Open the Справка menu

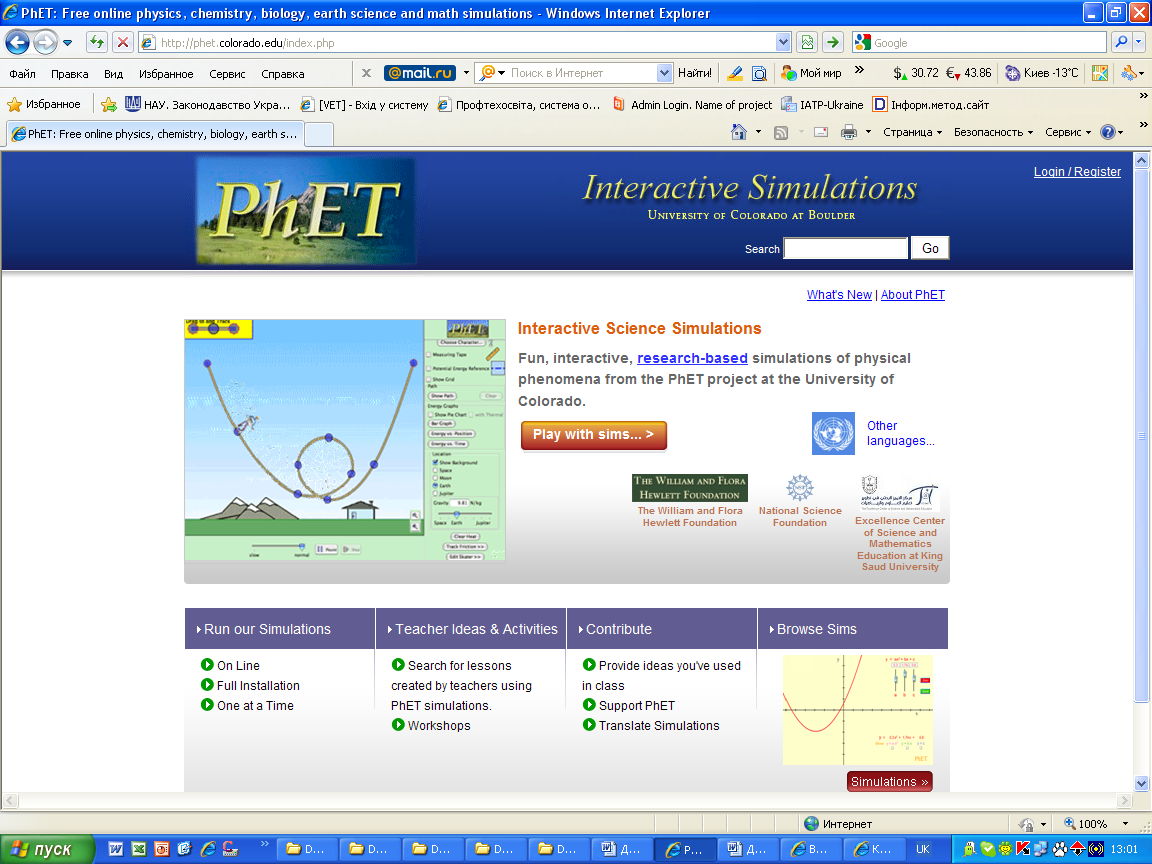(x=283, y=73)
